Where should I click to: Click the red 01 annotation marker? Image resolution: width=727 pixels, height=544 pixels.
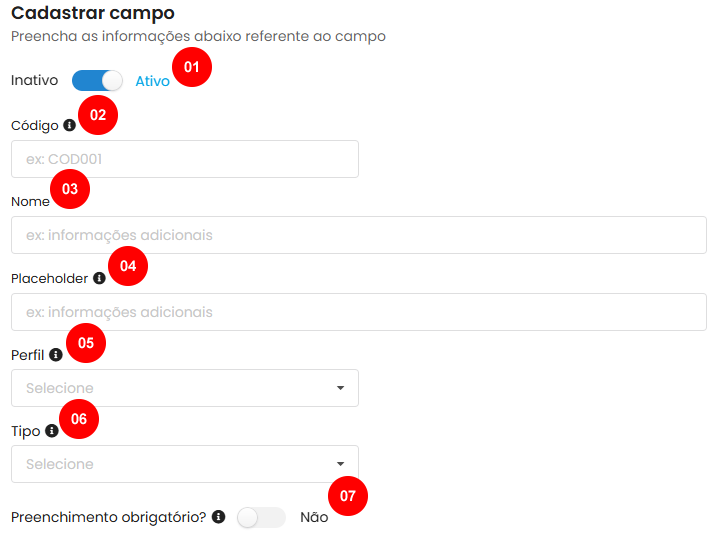click(x=191, y=67)
